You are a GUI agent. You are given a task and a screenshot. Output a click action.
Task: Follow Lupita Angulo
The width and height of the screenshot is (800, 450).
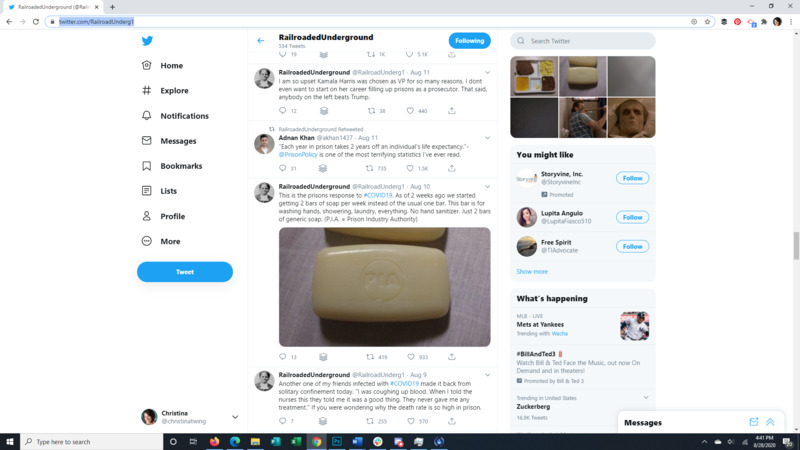(x=632, y=217)
